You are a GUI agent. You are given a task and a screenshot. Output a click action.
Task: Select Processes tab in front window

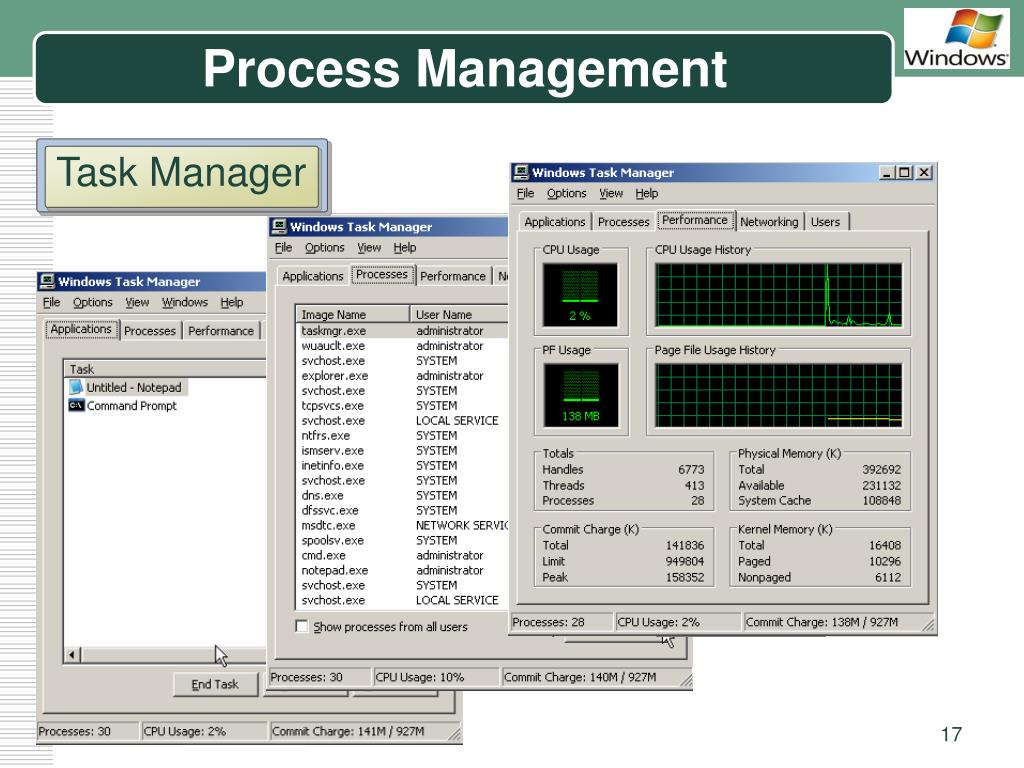(624, 222)
